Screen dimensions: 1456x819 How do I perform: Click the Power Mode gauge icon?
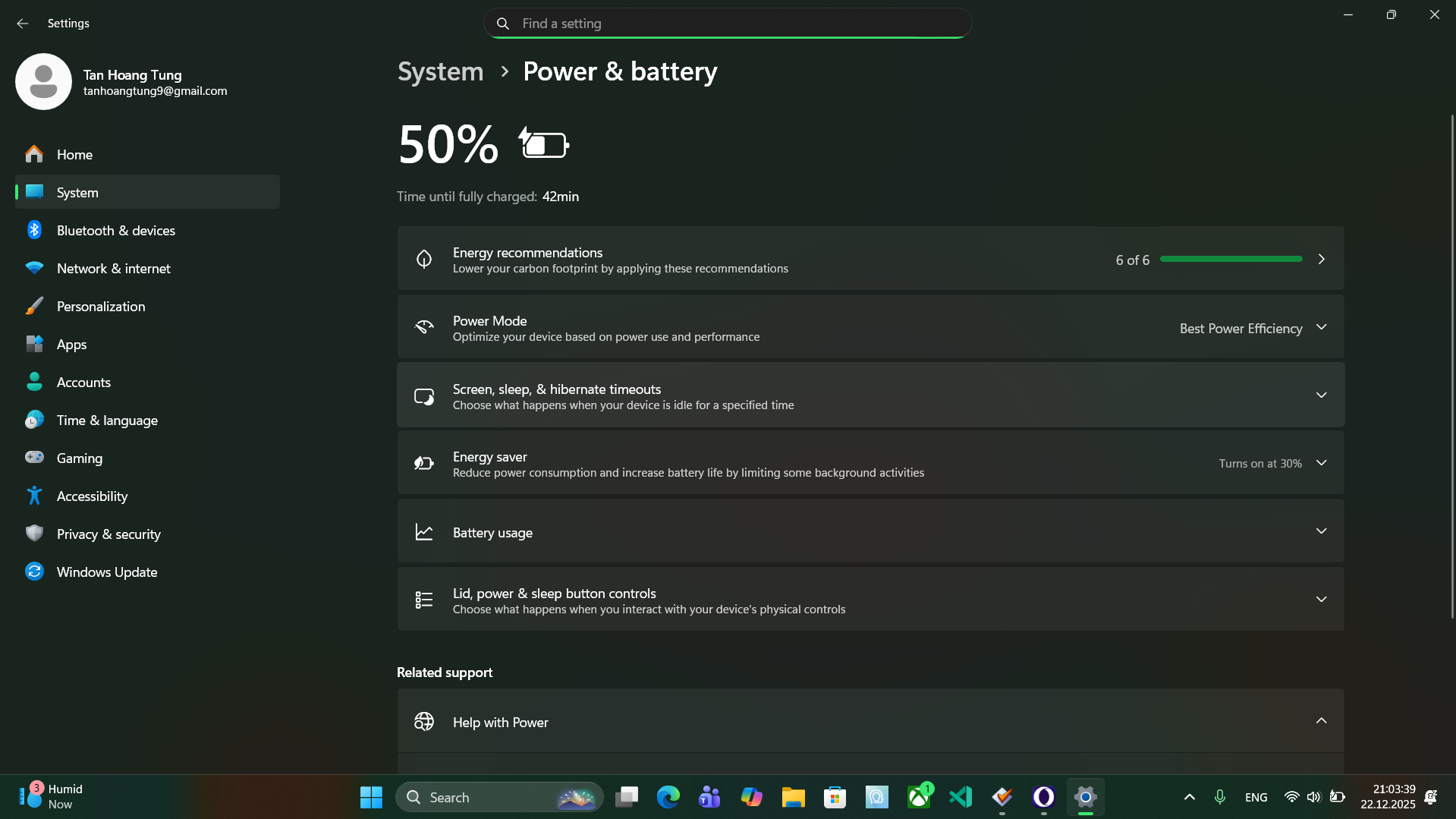pyautogui.click(x=424, y=327)
